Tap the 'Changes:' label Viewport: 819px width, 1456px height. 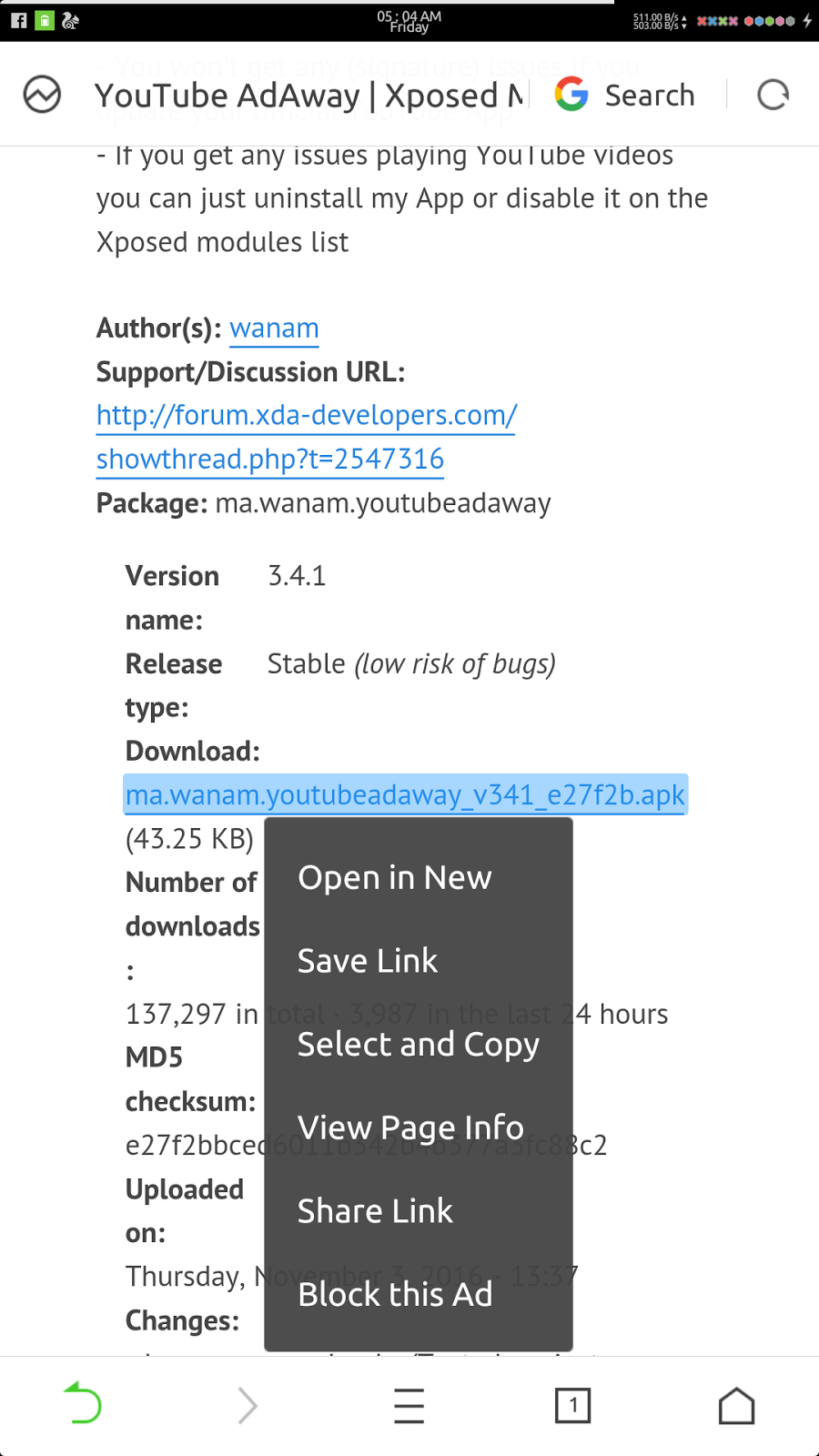(182, 1320)
